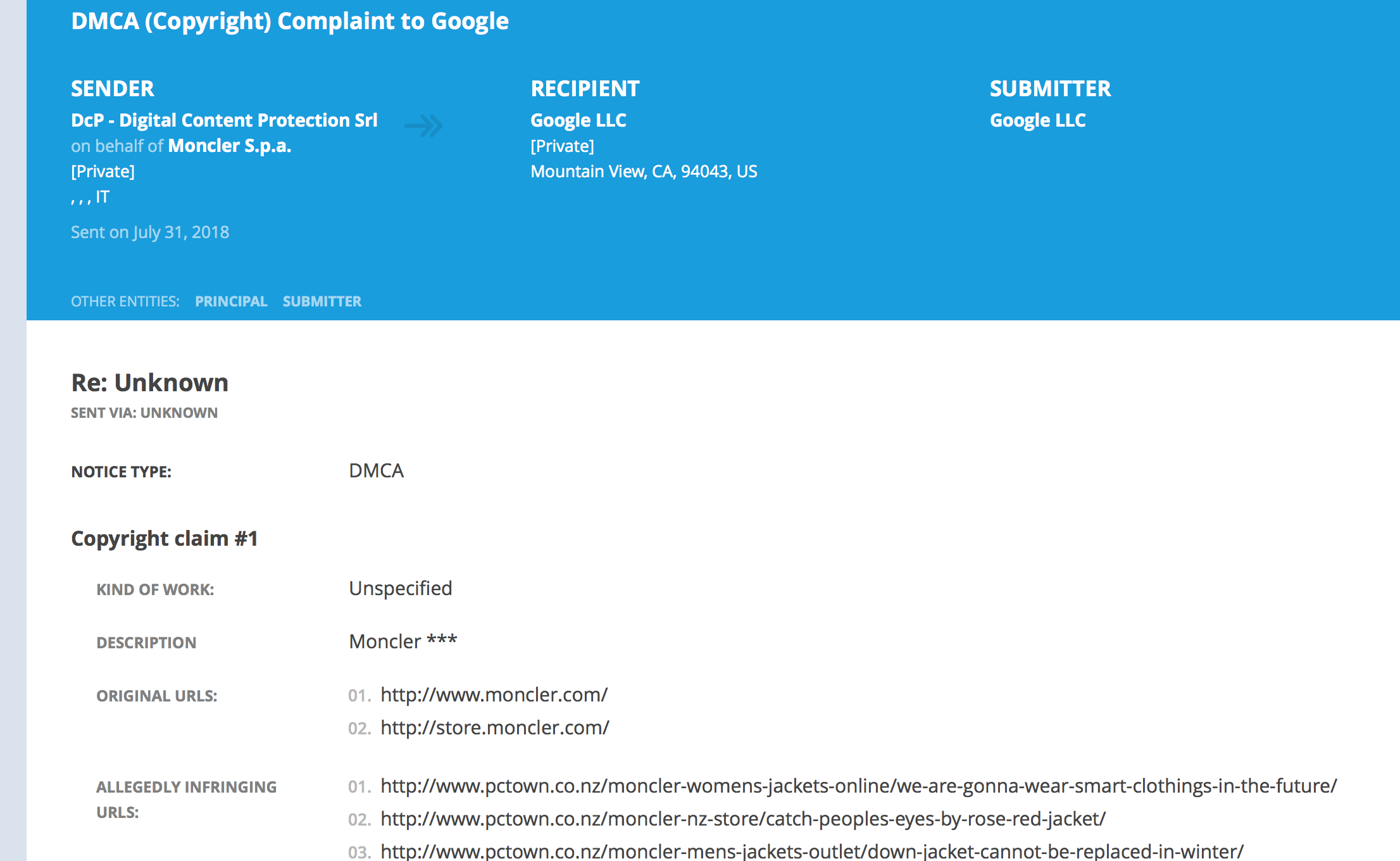Click the Sent on July 31, 2018 date
1400x861 pixels.
point(150,232)
